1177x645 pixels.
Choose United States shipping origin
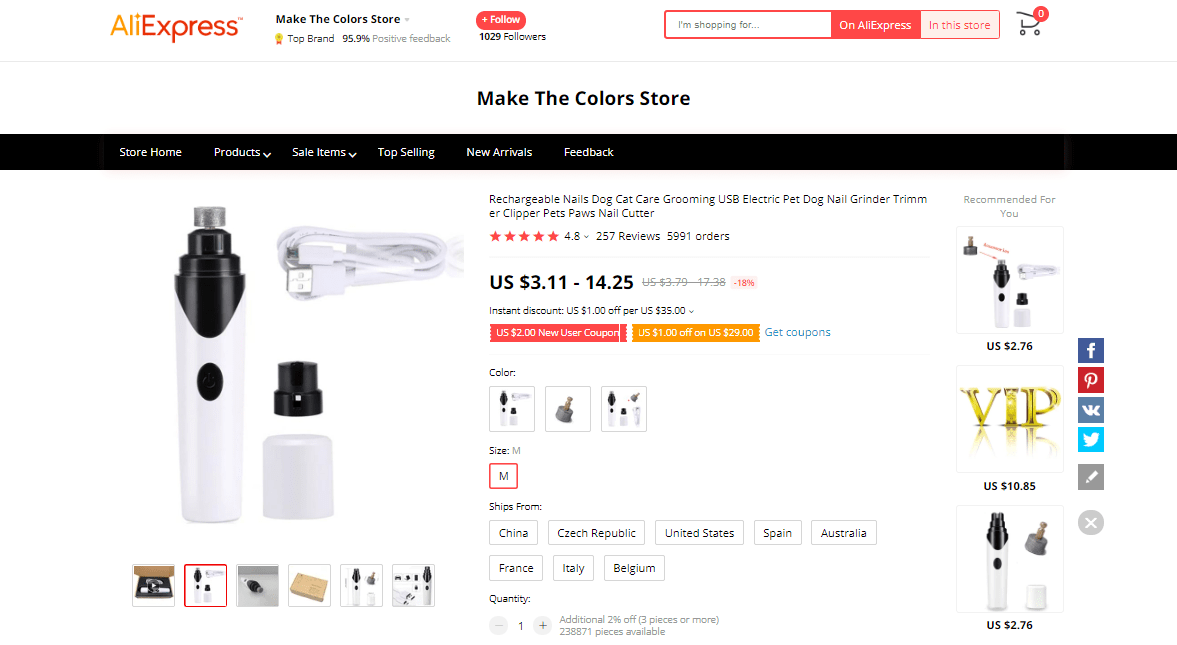[699, 533]
